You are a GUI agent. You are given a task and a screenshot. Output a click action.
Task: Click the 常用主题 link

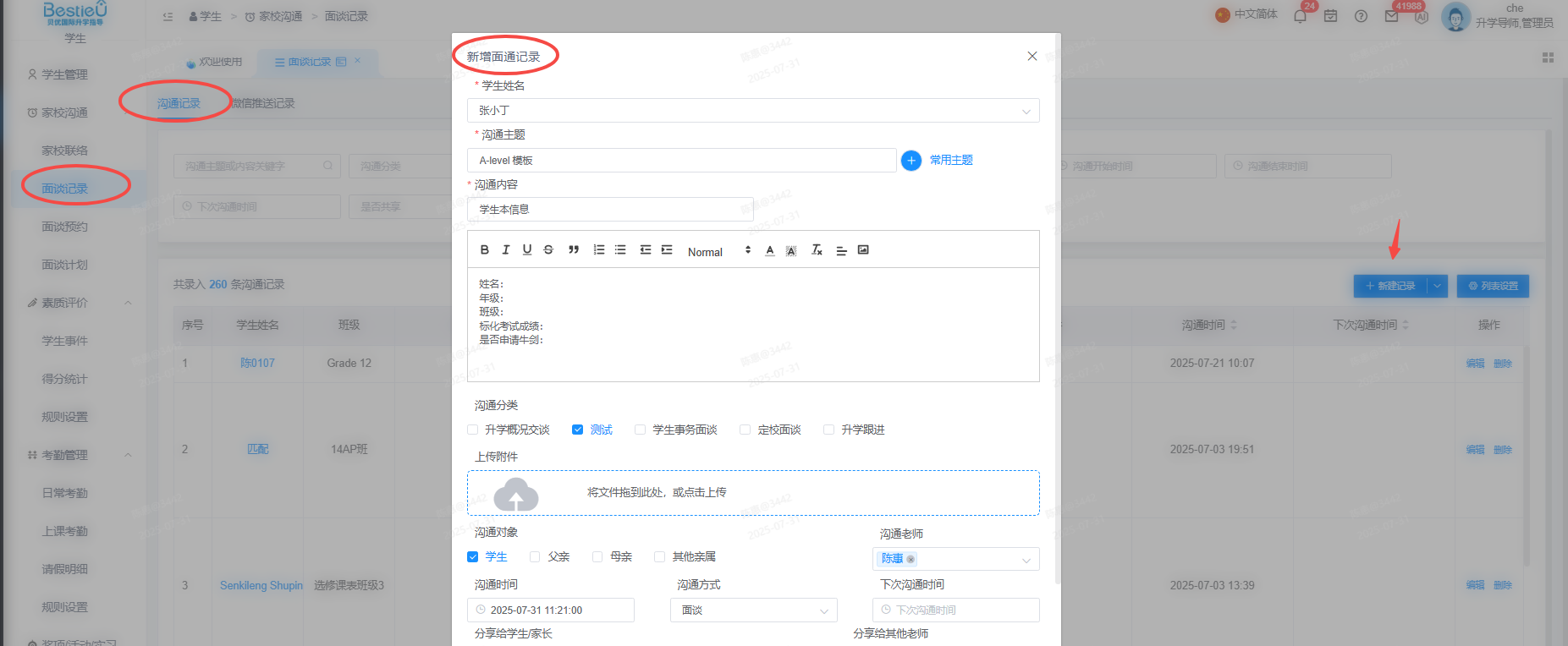[x=951, y=160]
